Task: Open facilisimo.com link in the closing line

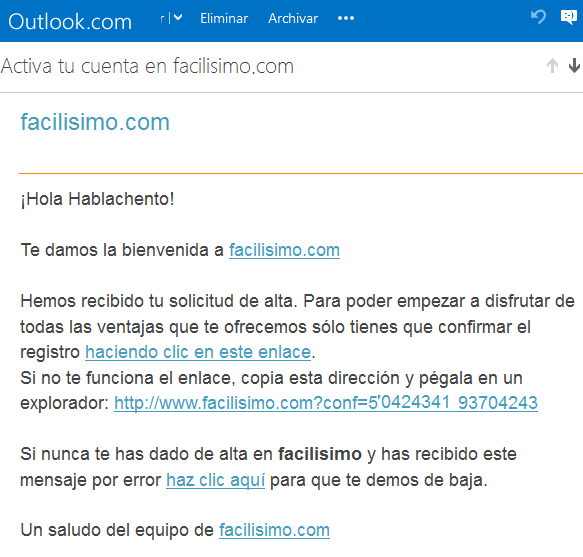Action: tap(274, 530)
